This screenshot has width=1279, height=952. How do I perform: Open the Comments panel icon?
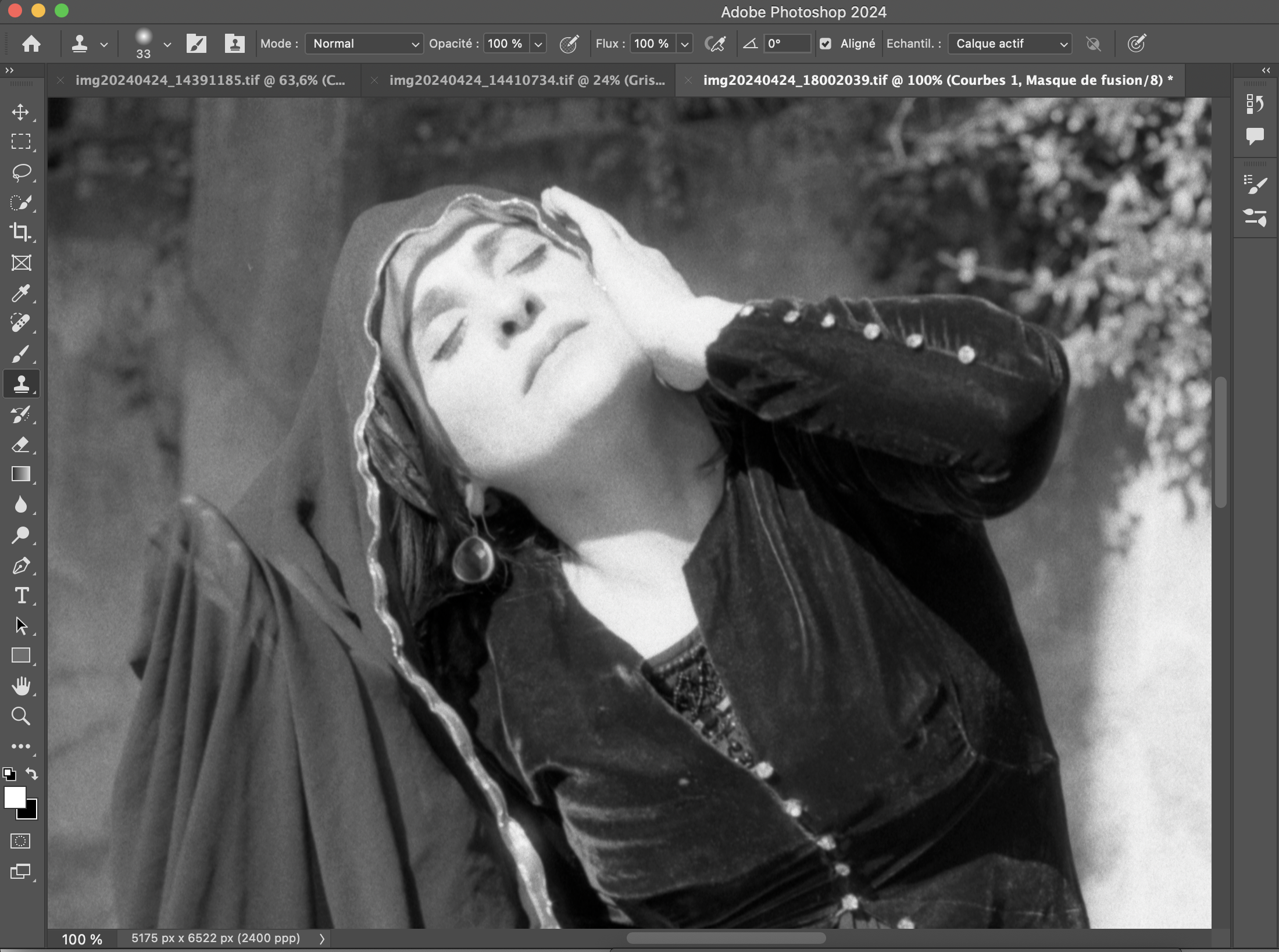point(1255,136)
